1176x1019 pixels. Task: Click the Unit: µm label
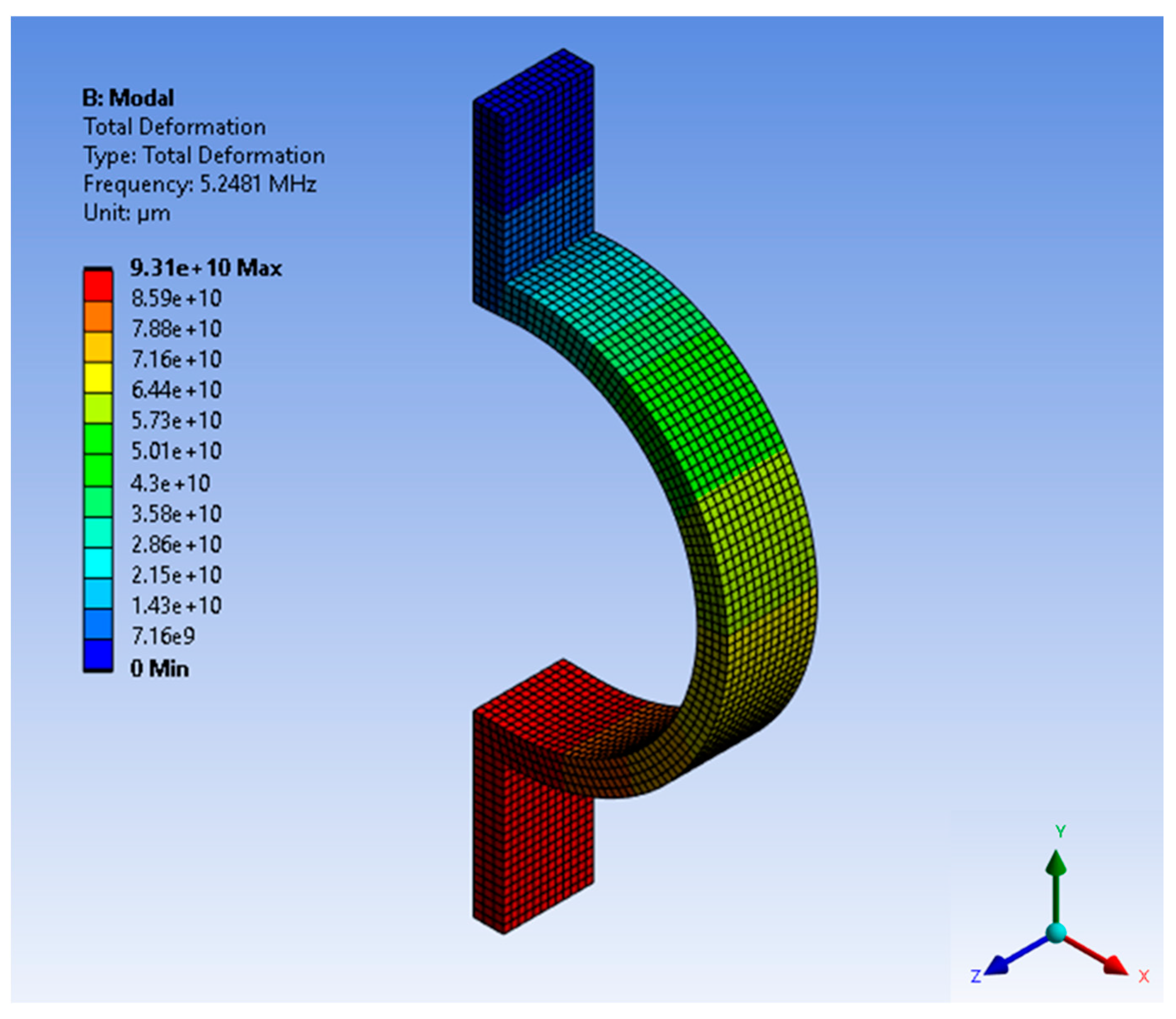[x=127, y=213]
